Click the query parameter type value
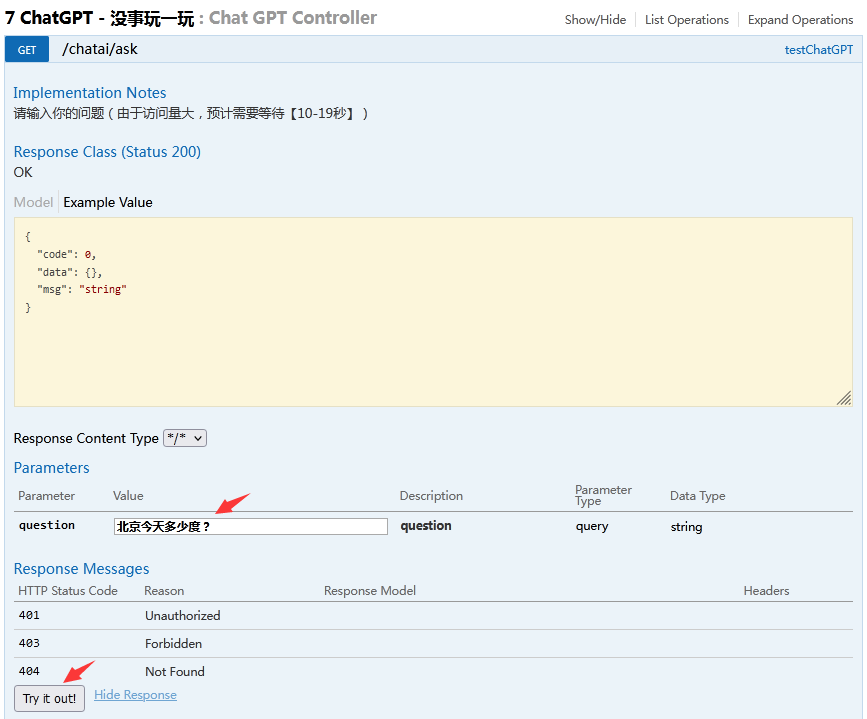867x719 pixels. (592, 527)
